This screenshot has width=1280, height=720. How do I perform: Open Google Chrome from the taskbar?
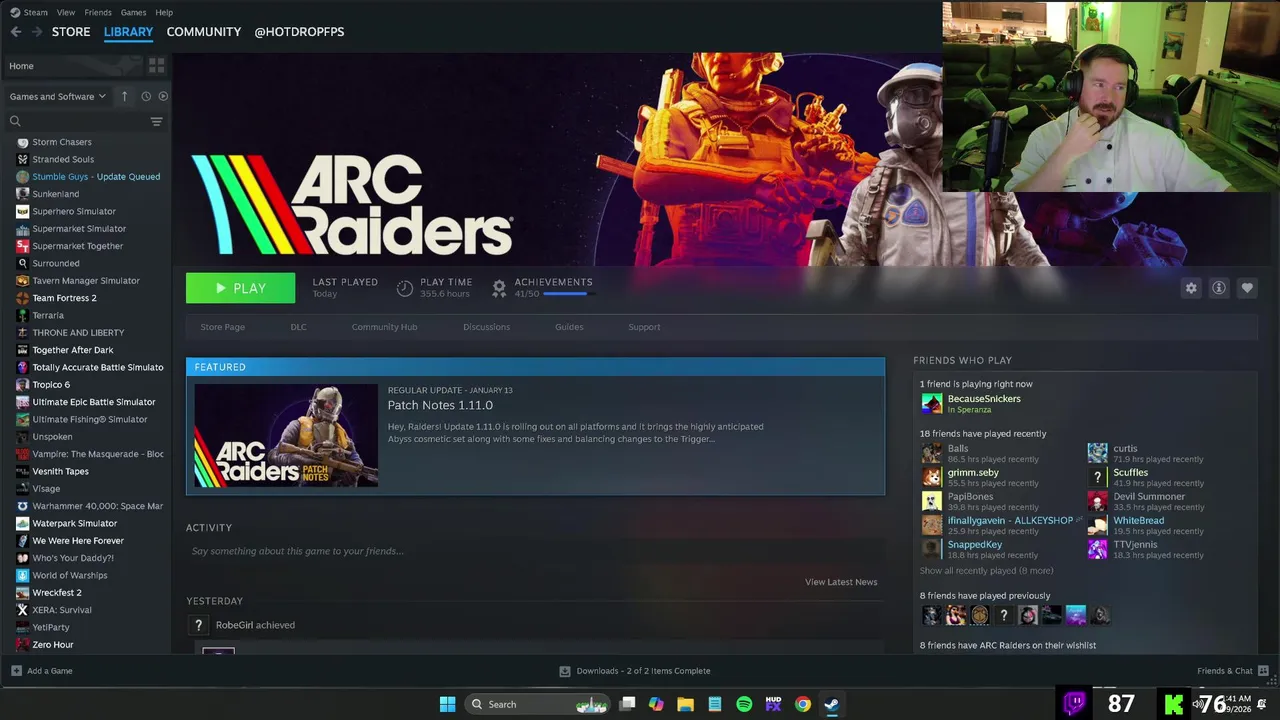click(802, 704)
